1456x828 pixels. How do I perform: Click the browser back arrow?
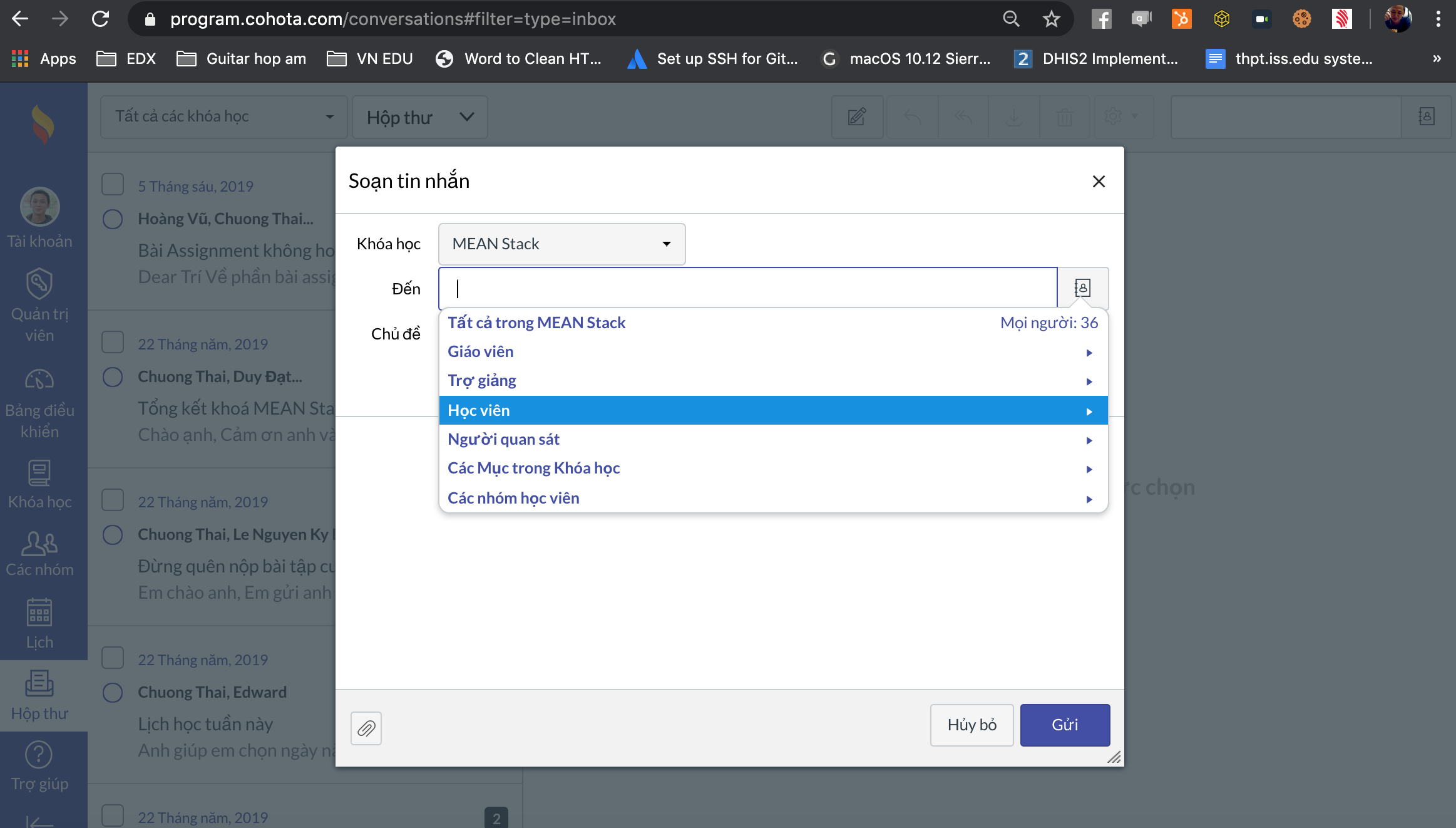click(20, 19)
